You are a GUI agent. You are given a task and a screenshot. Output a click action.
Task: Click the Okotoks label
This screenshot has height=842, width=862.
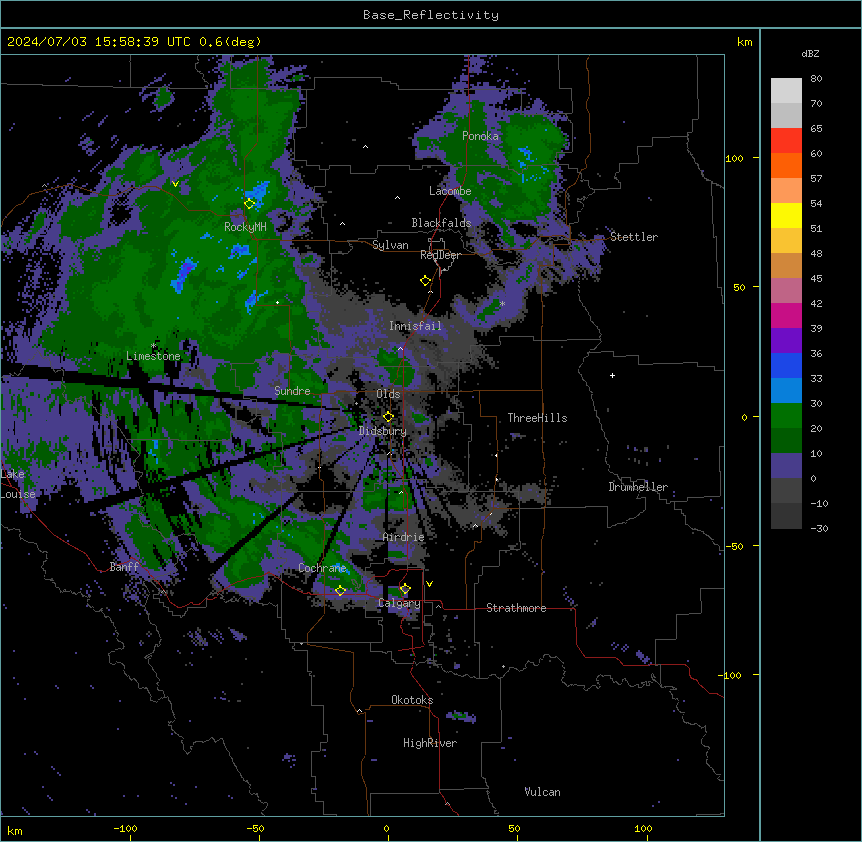[412, 700]
